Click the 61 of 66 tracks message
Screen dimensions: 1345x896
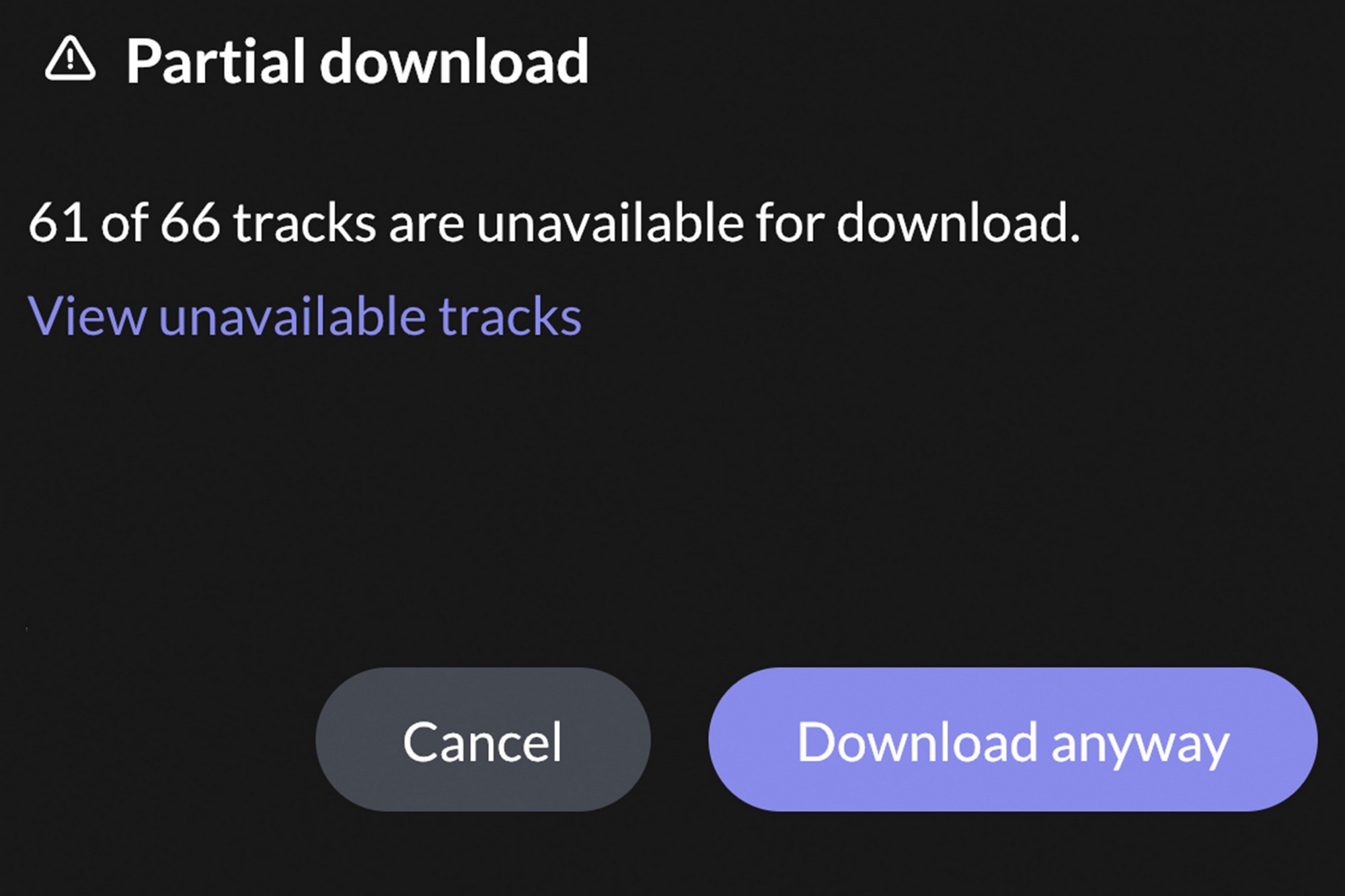pos(553,222)
